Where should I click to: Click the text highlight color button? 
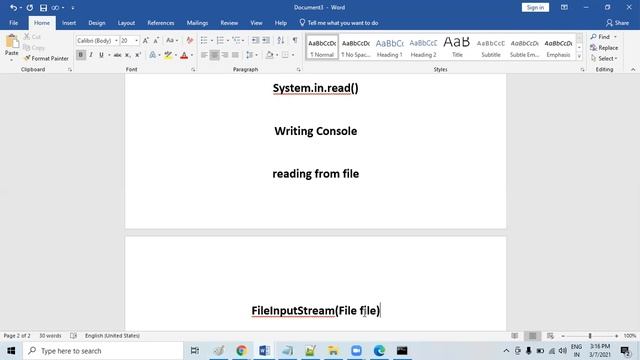point(168,55)
